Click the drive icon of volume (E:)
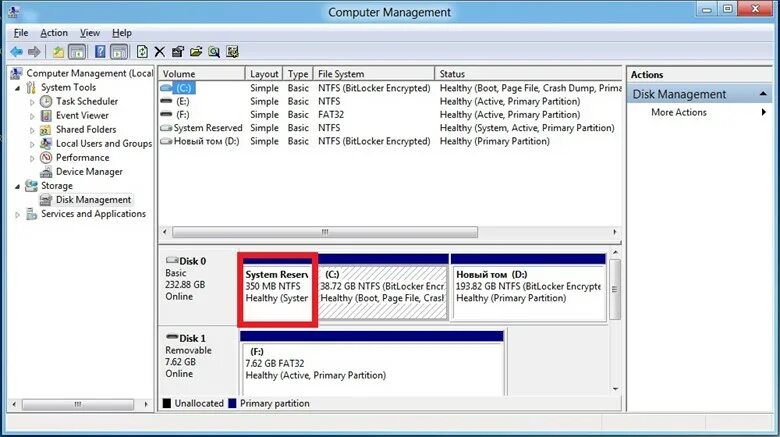780x437 pixels. 166,101
